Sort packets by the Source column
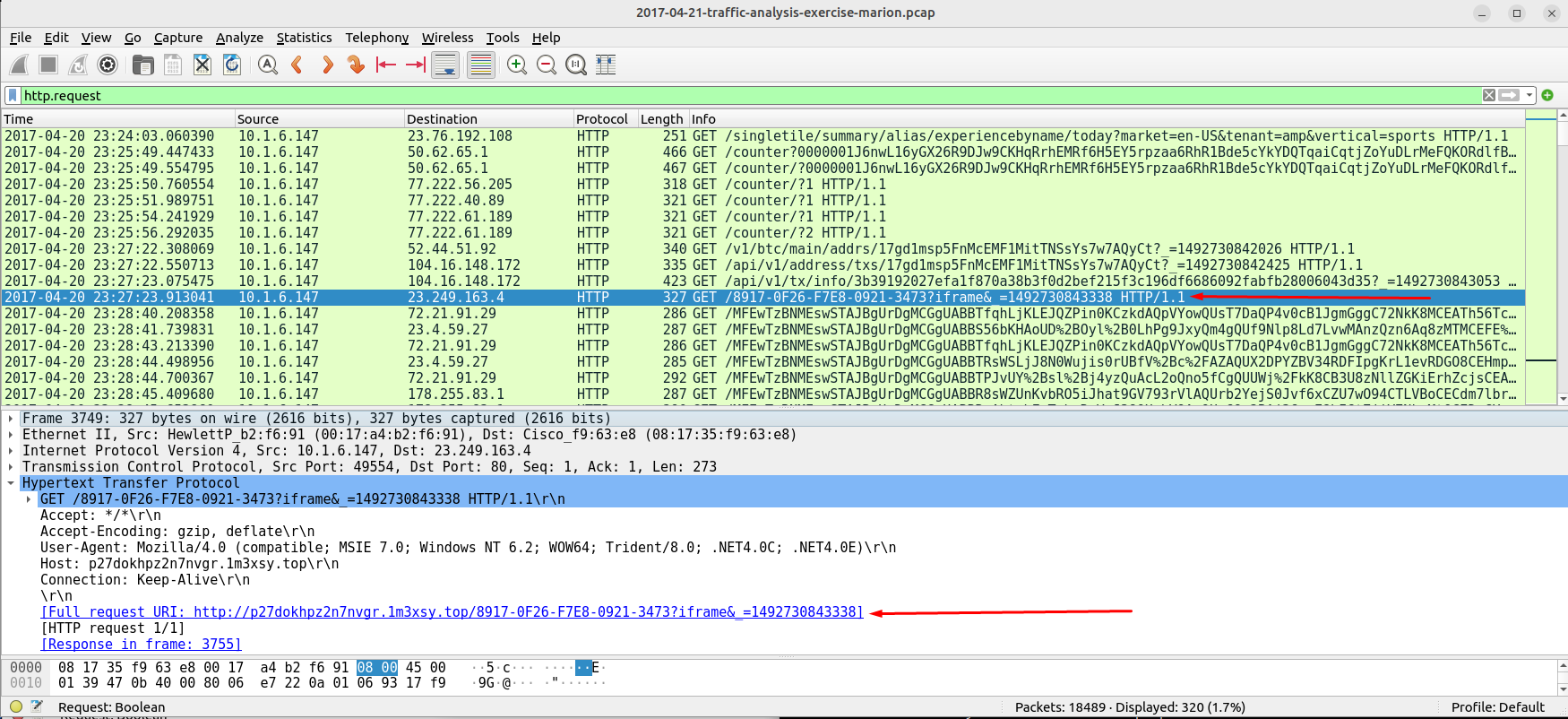1568x719 pixels. 319,118
